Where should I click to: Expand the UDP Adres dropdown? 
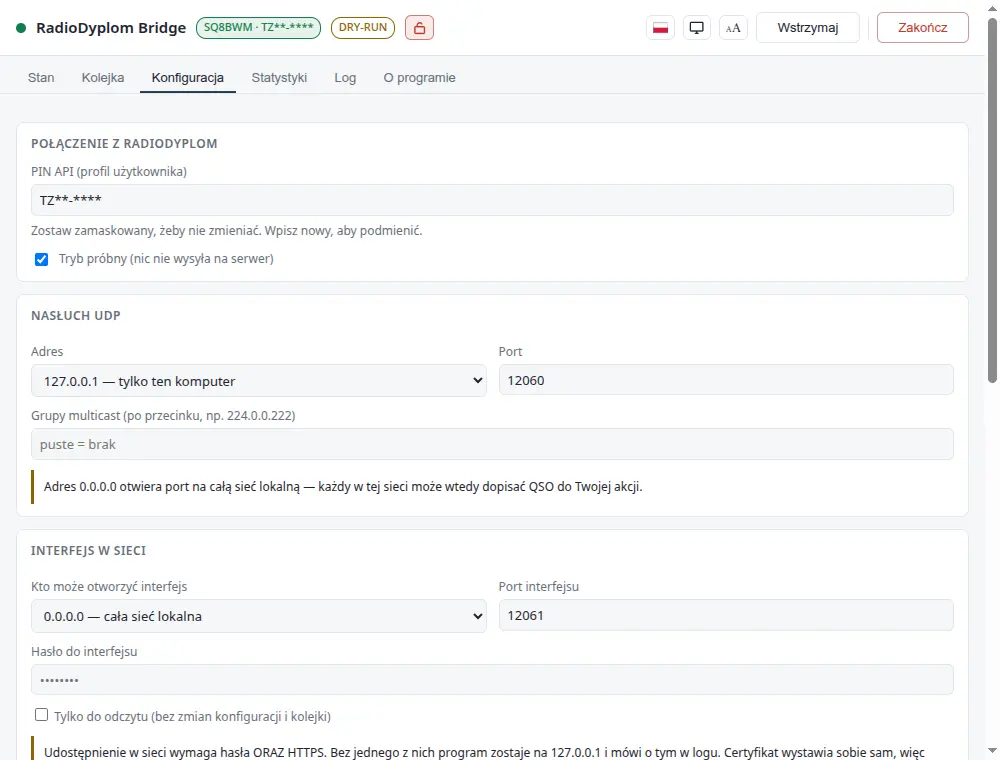point(258,381)
